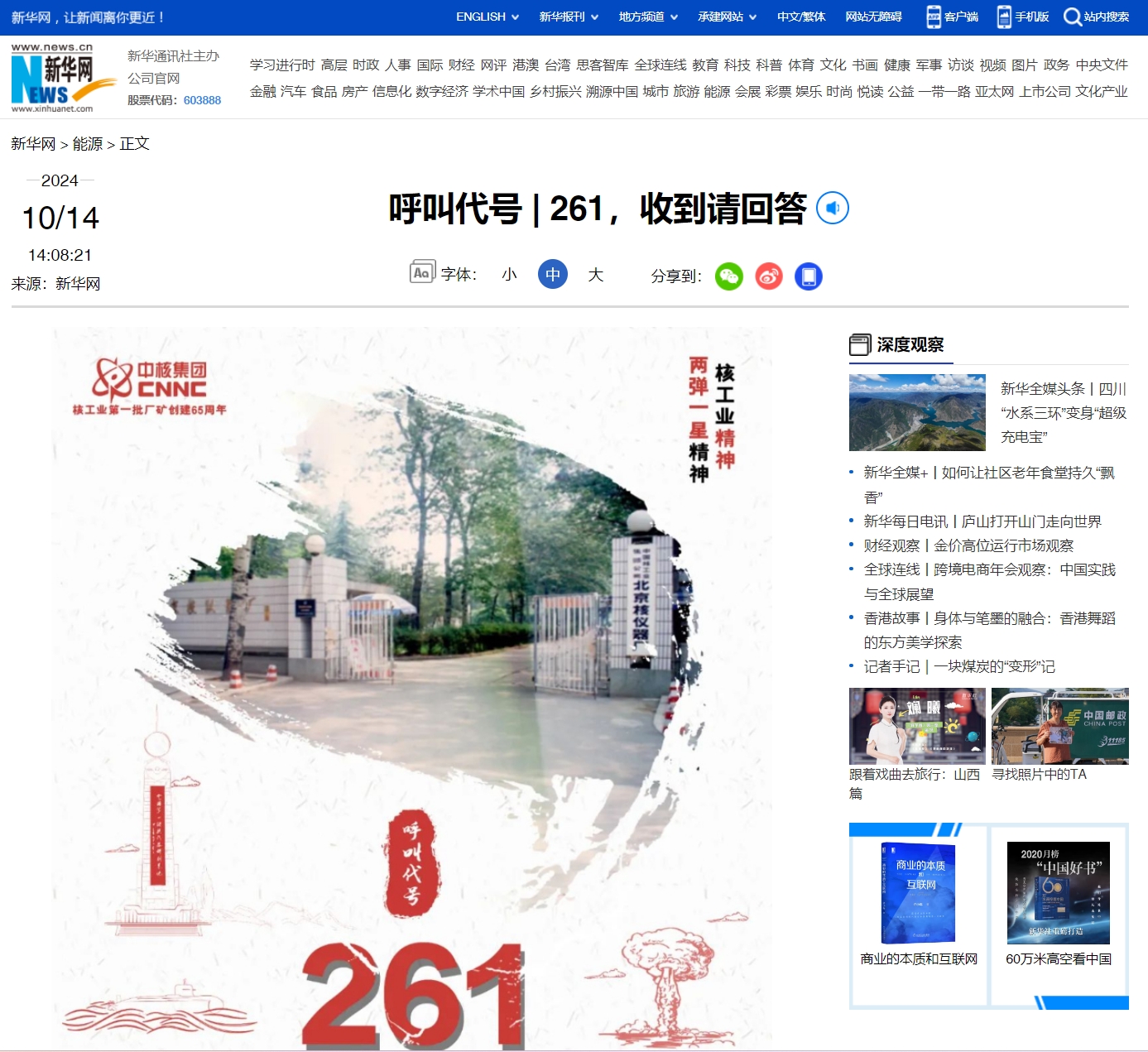Open the 文化产业 channel
This screenshot has height=1052, width=1148.
tap(1101, 91)
